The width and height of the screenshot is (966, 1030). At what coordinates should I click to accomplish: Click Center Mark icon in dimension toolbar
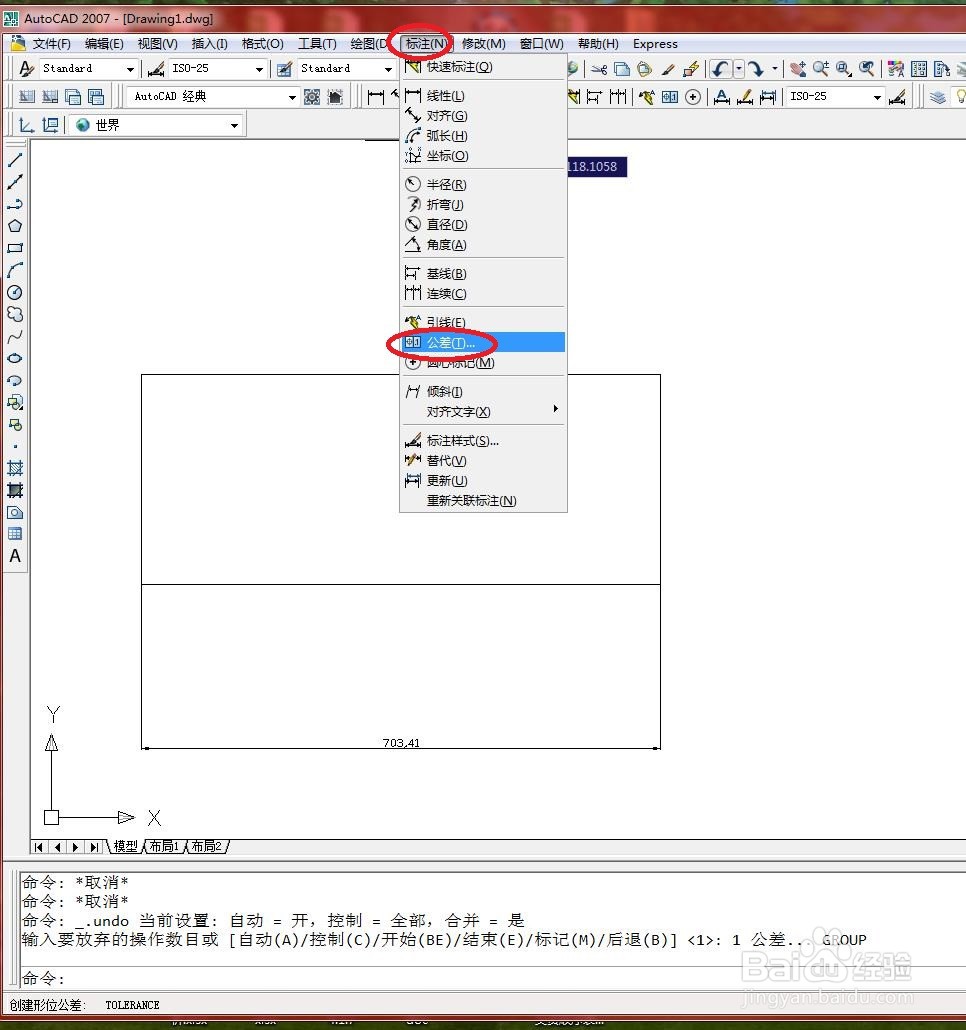click(x=693, y=97)
